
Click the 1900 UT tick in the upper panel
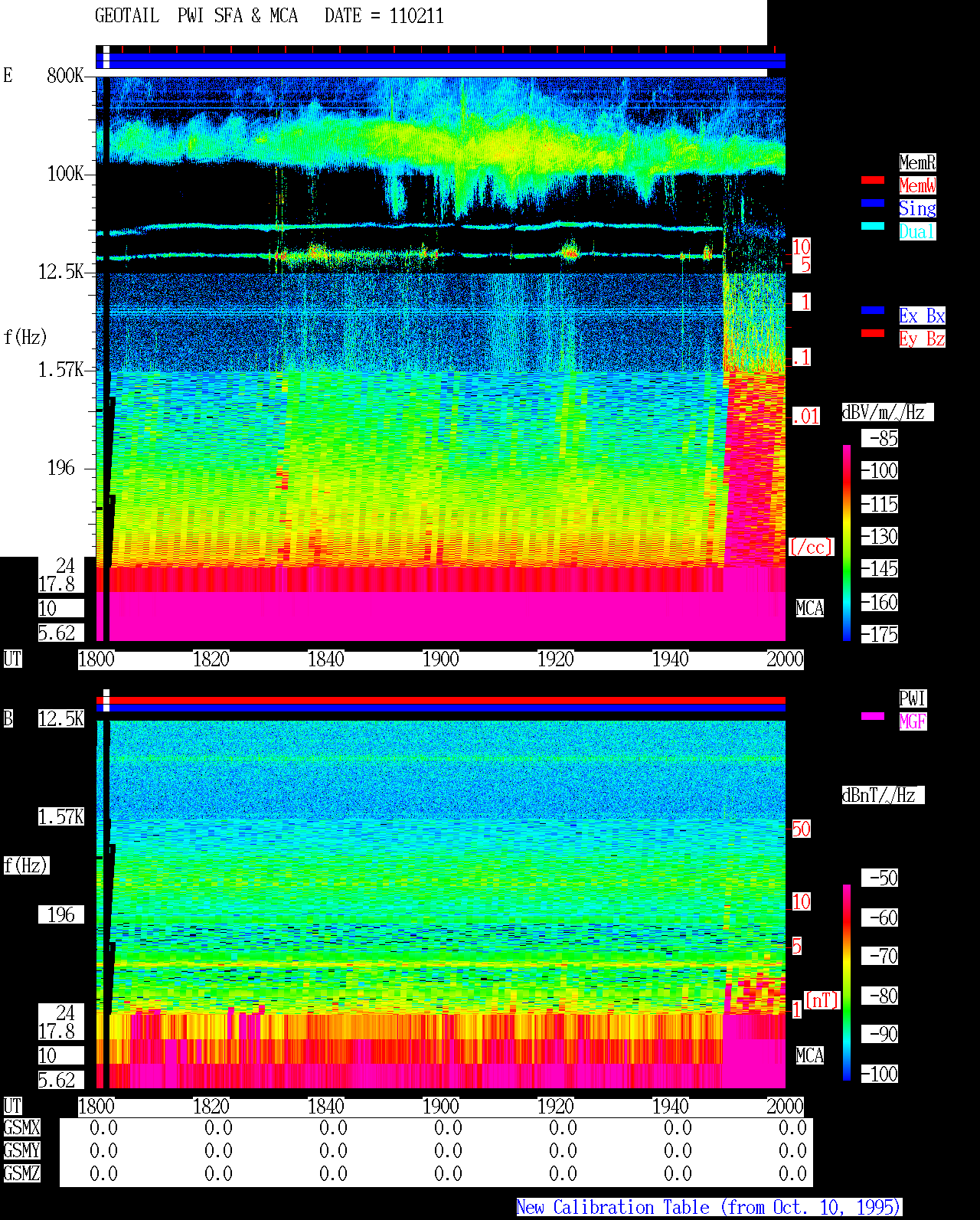point(441,659)
